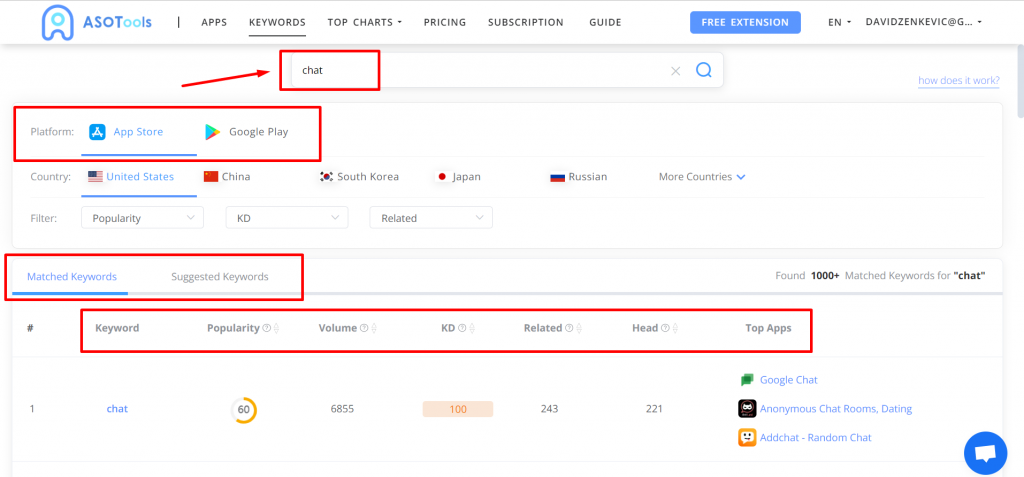This screenshot has width=1024, height=477.
Task: Click the ASOTools logo icon
Action: (58, 22)
